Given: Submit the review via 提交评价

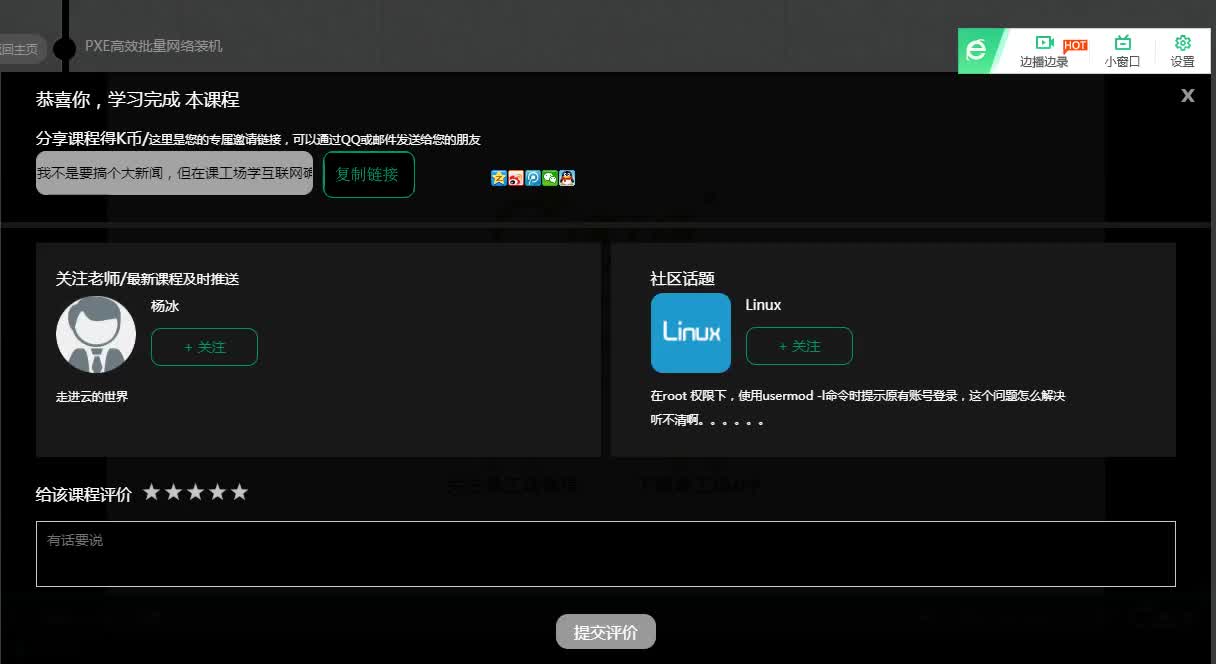Looking at the screenshot, I should (605, 631).
